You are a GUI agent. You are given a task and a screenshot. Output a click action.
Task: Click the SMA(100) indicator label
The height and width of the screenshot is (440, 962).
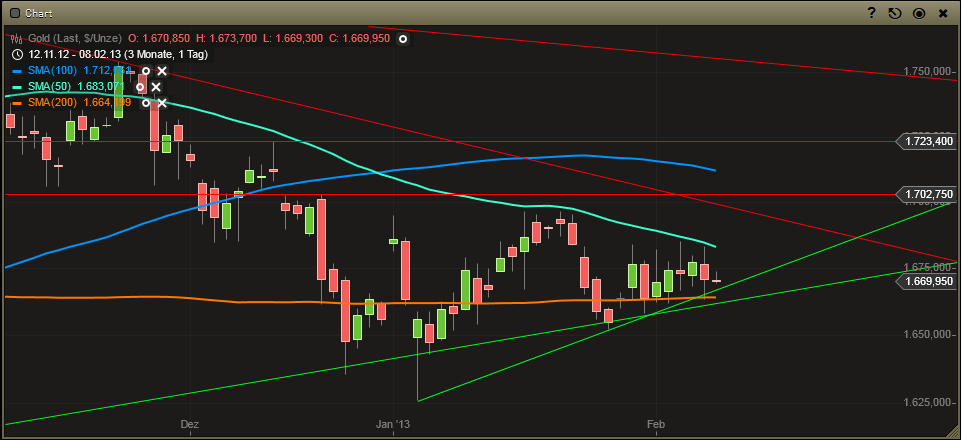pyautogui.click(x=53, y=71)
